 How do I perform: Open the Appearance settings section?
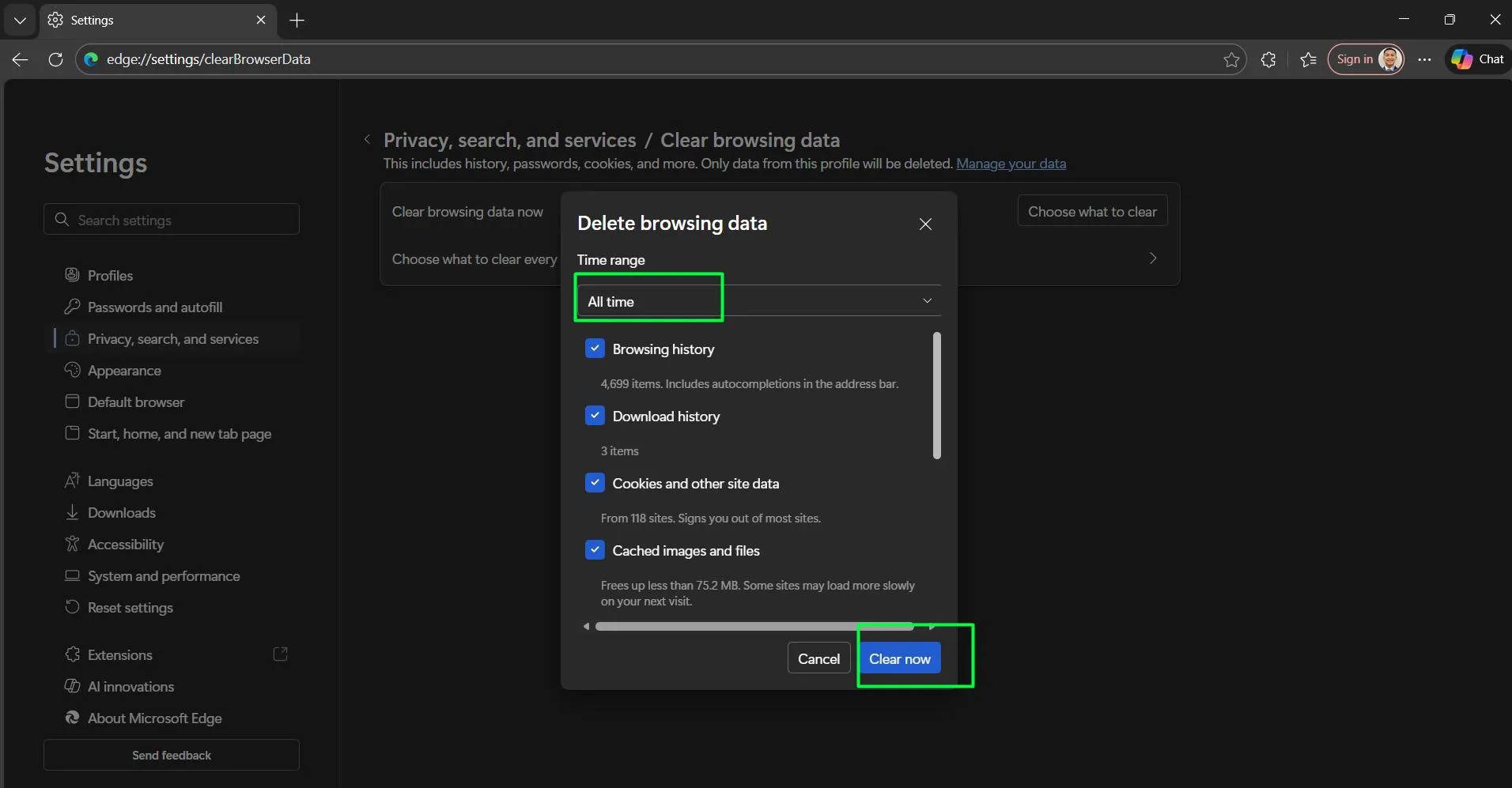[123, 371]
